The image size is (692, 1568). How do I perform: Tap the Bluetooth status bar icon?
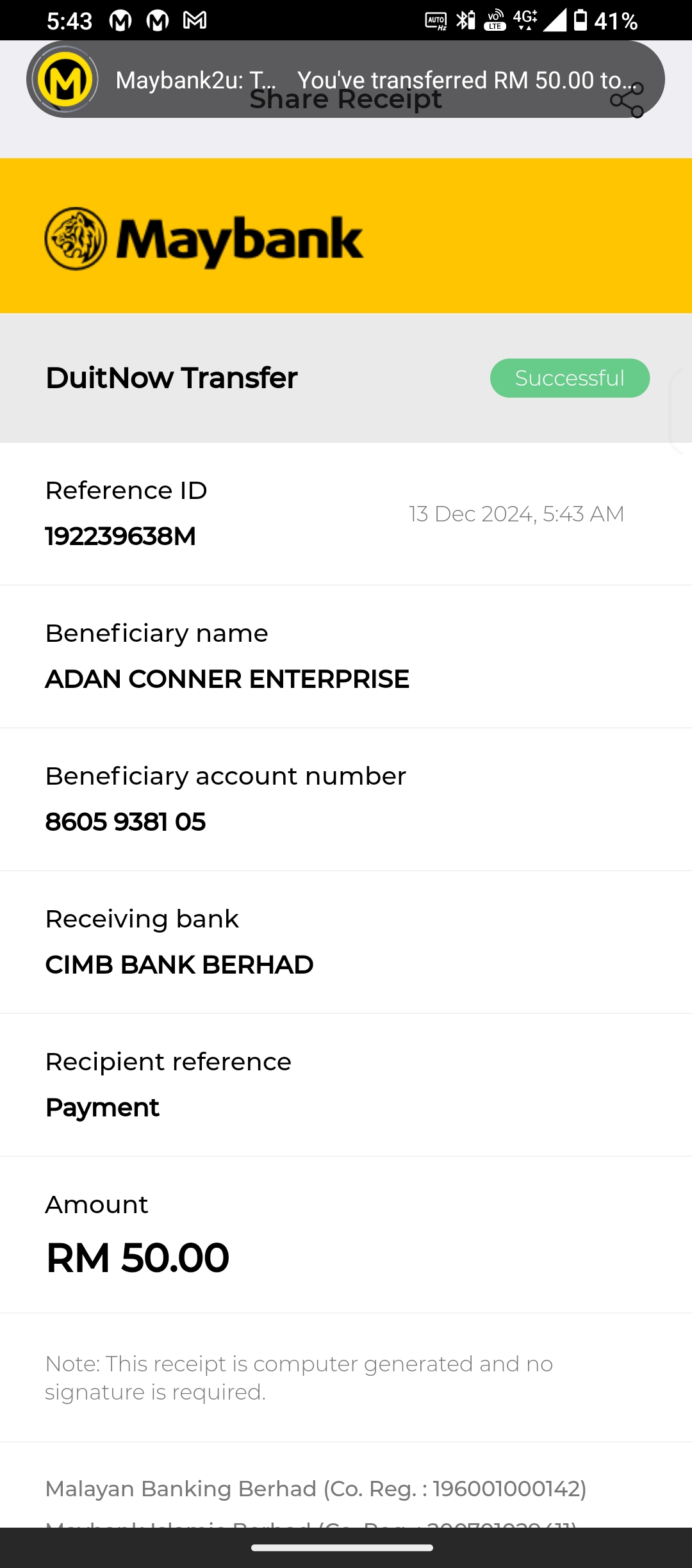pos(465,20)
